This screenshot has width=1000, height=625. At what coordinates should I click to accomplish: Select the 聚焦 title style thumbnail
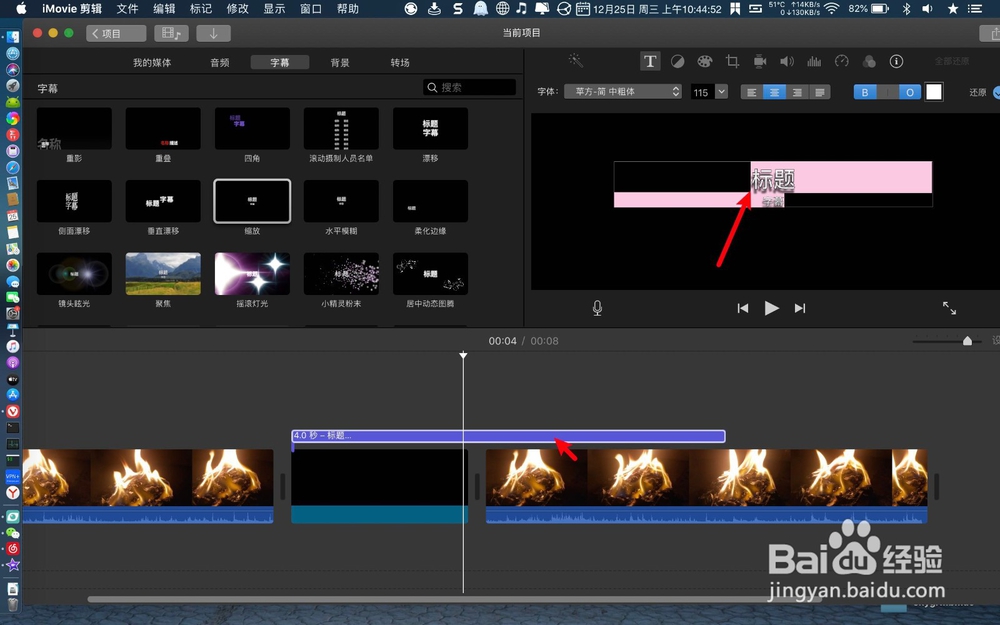pyautogui.click(x=163, y=274)
